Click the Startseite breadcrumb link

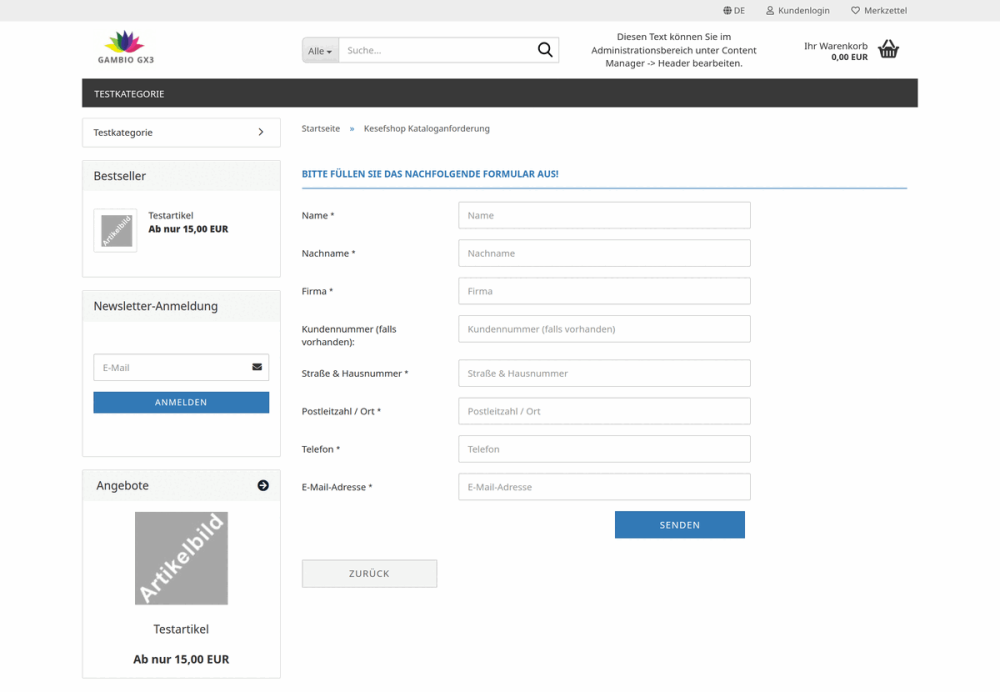321,128
